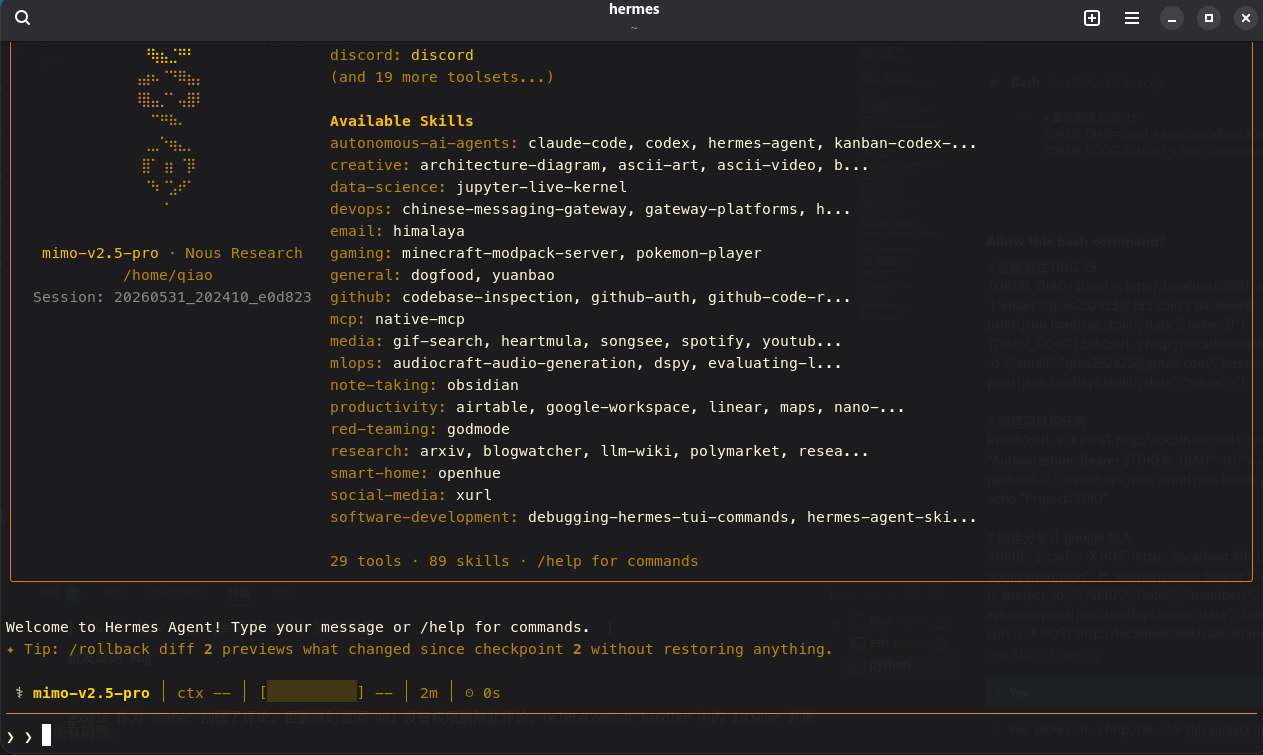
Task: Select the 'Available Skills' heading
Action: pyautogui.click(x=402, y=121)
